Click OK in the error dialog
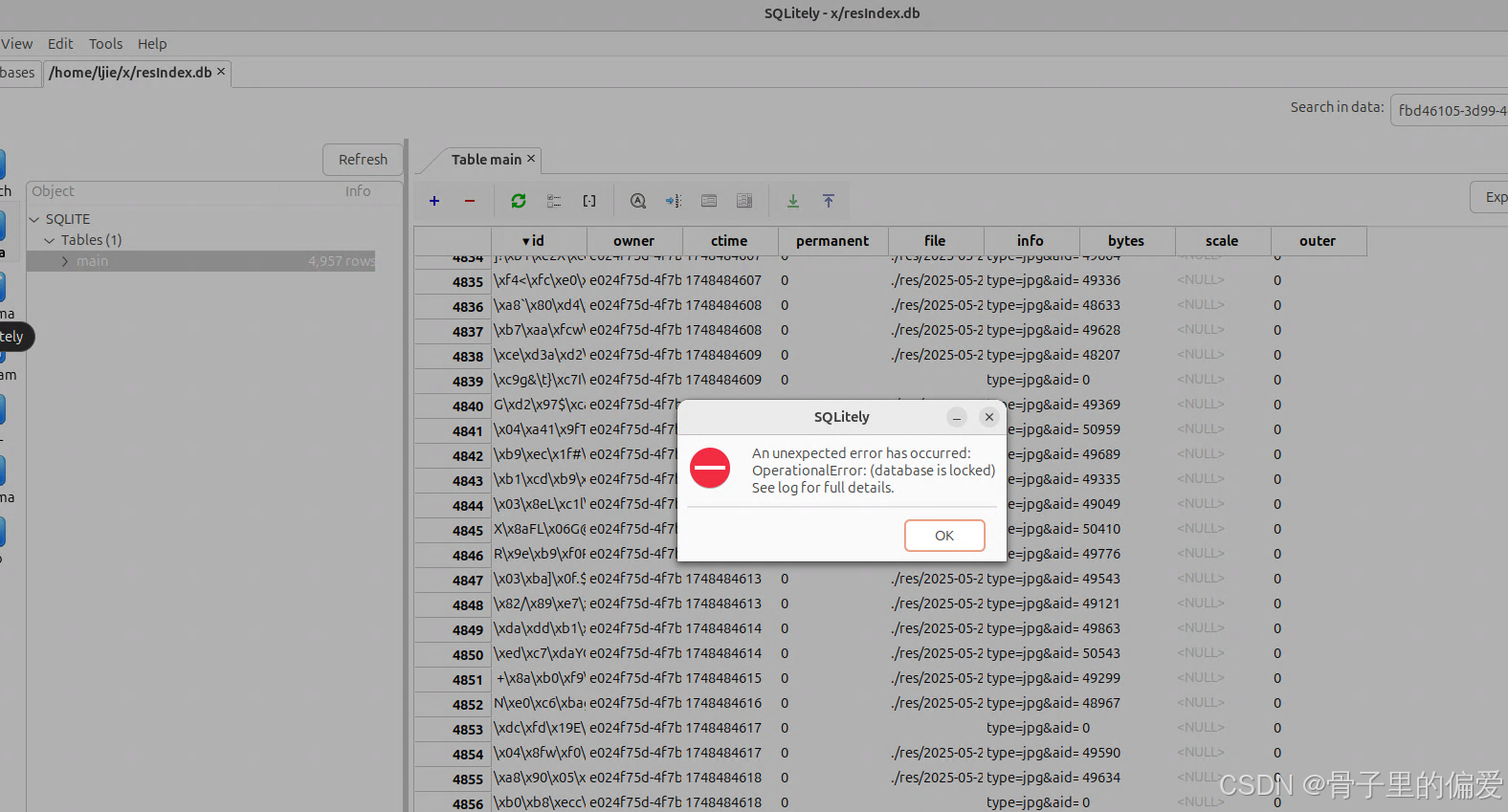The width and height of the screenshot is (1508, 812). tap(944, 536)
